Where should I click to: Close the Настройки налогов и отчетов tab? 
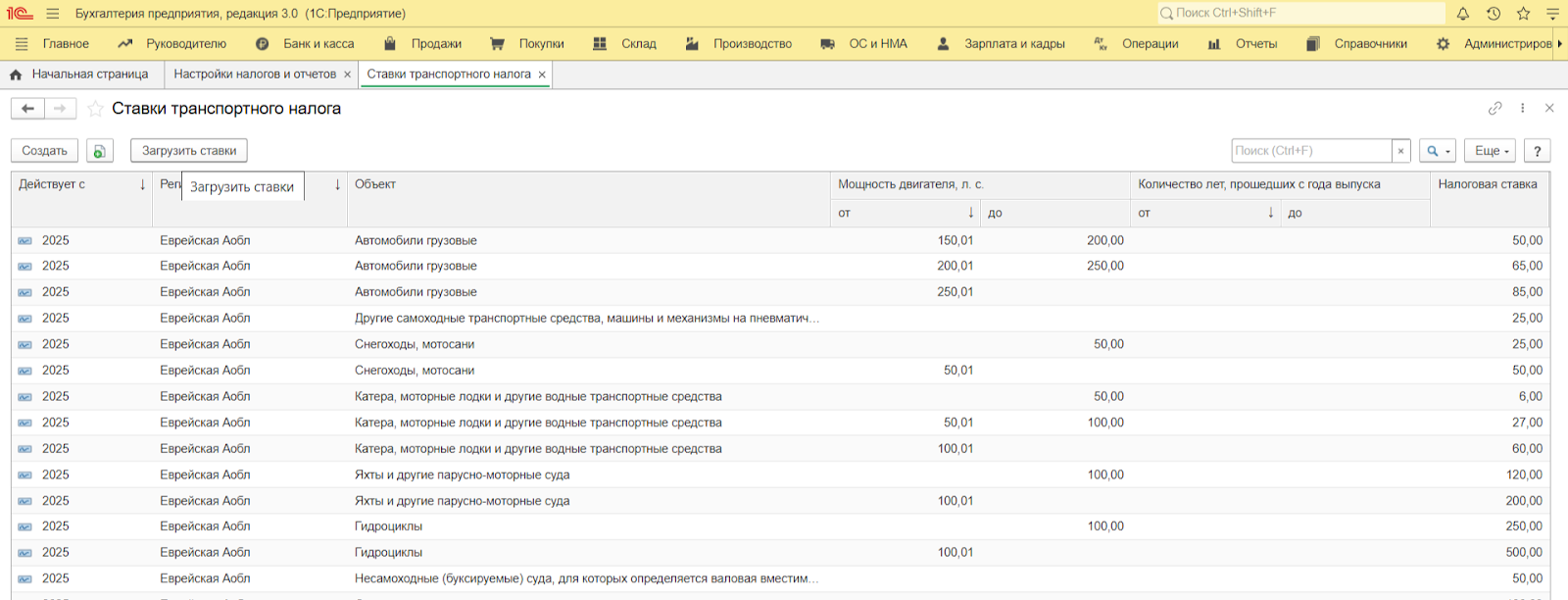point(347,75)
